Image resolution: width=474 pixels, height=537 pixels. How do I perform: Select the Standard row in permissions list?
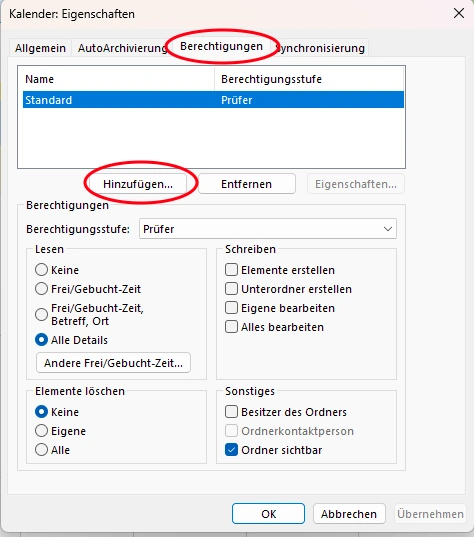213,100
